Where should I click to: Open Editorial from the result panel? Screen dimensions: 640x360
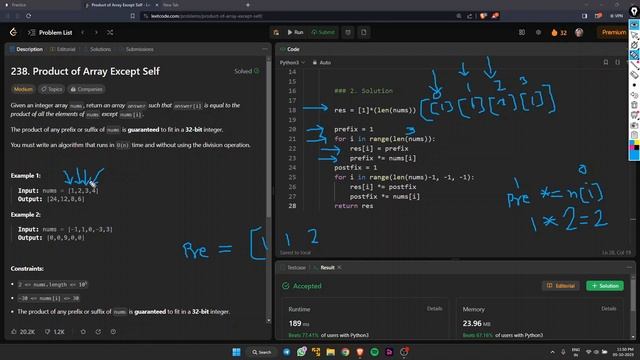click(x=561, y=286)
